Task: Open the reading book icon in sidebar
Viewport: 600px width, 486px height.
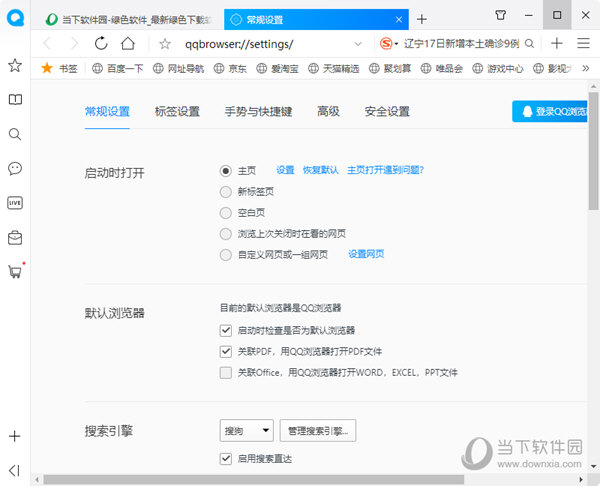Action: click(x=15, y=99)
